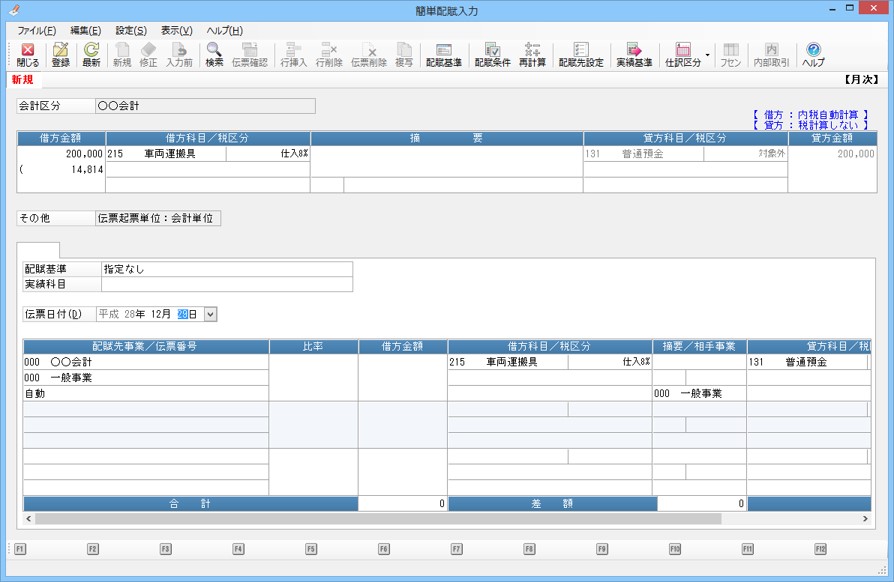Click the 閉じる (Close) toolbar icon
894x582 pixels.
point(28,54)
